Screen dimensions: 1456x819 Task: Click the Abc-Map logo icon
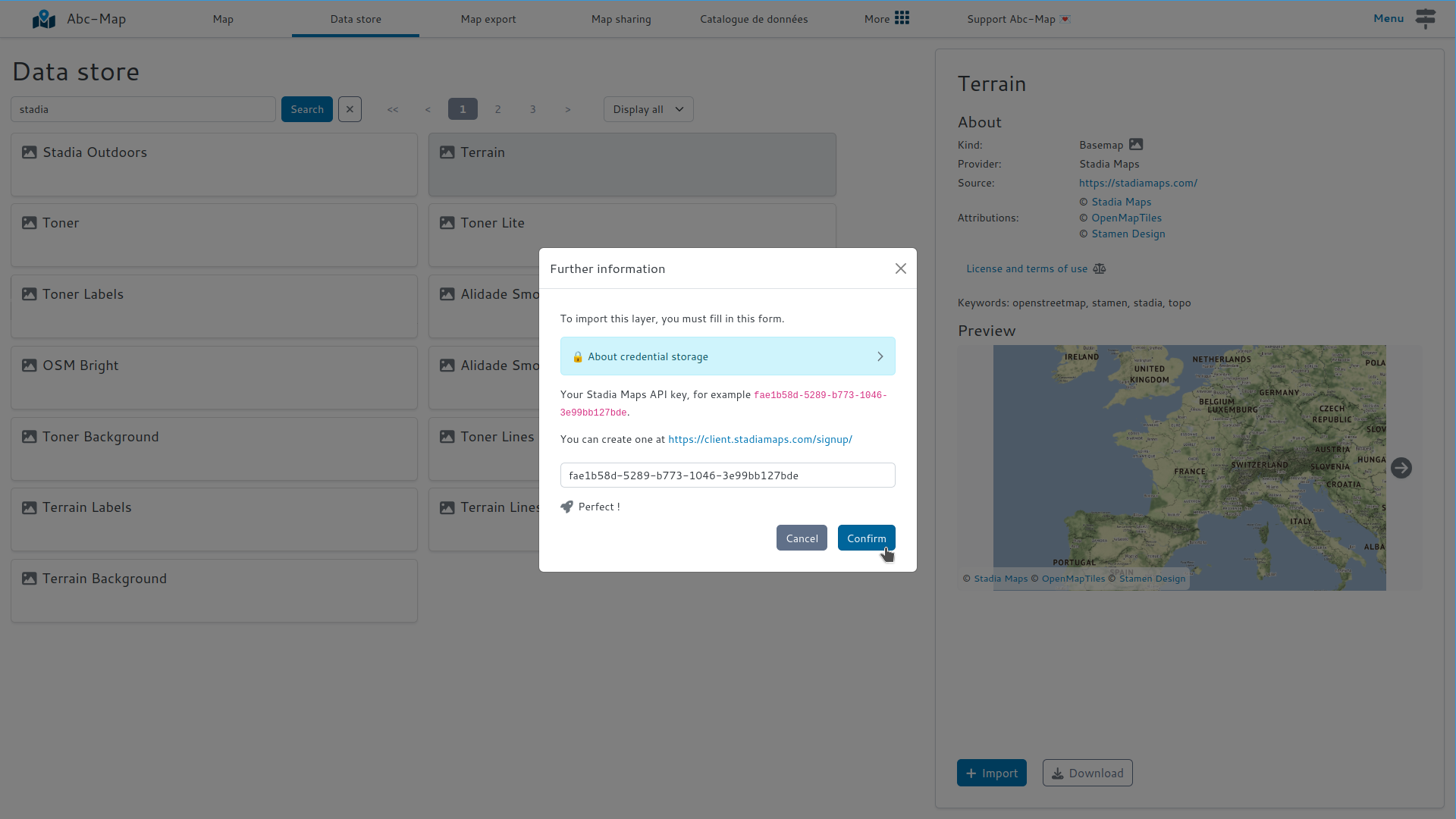(44, 19)
